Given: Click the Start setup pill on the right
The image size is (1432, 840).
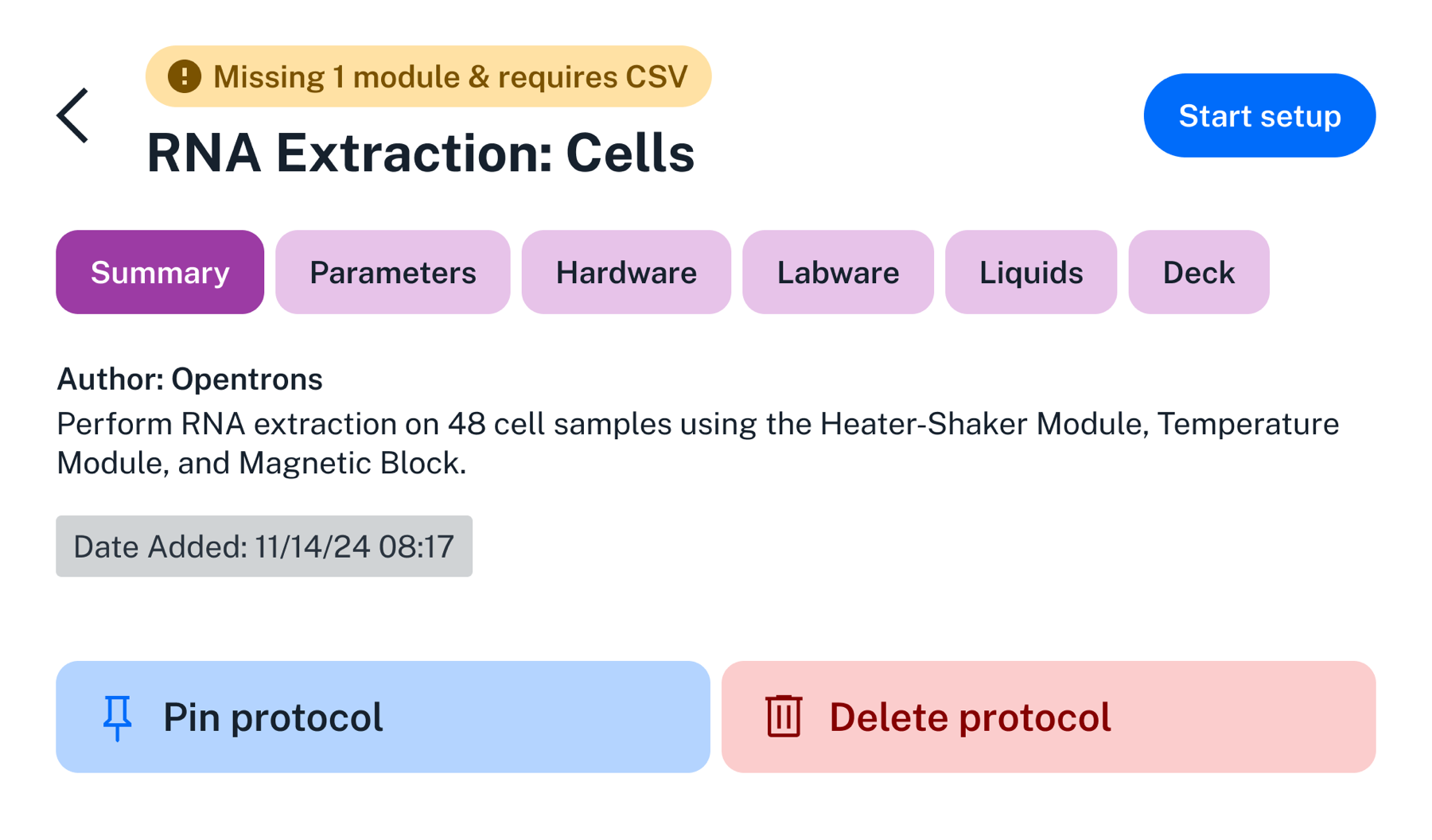Looking at the screenshot, I should point(1259,115).
